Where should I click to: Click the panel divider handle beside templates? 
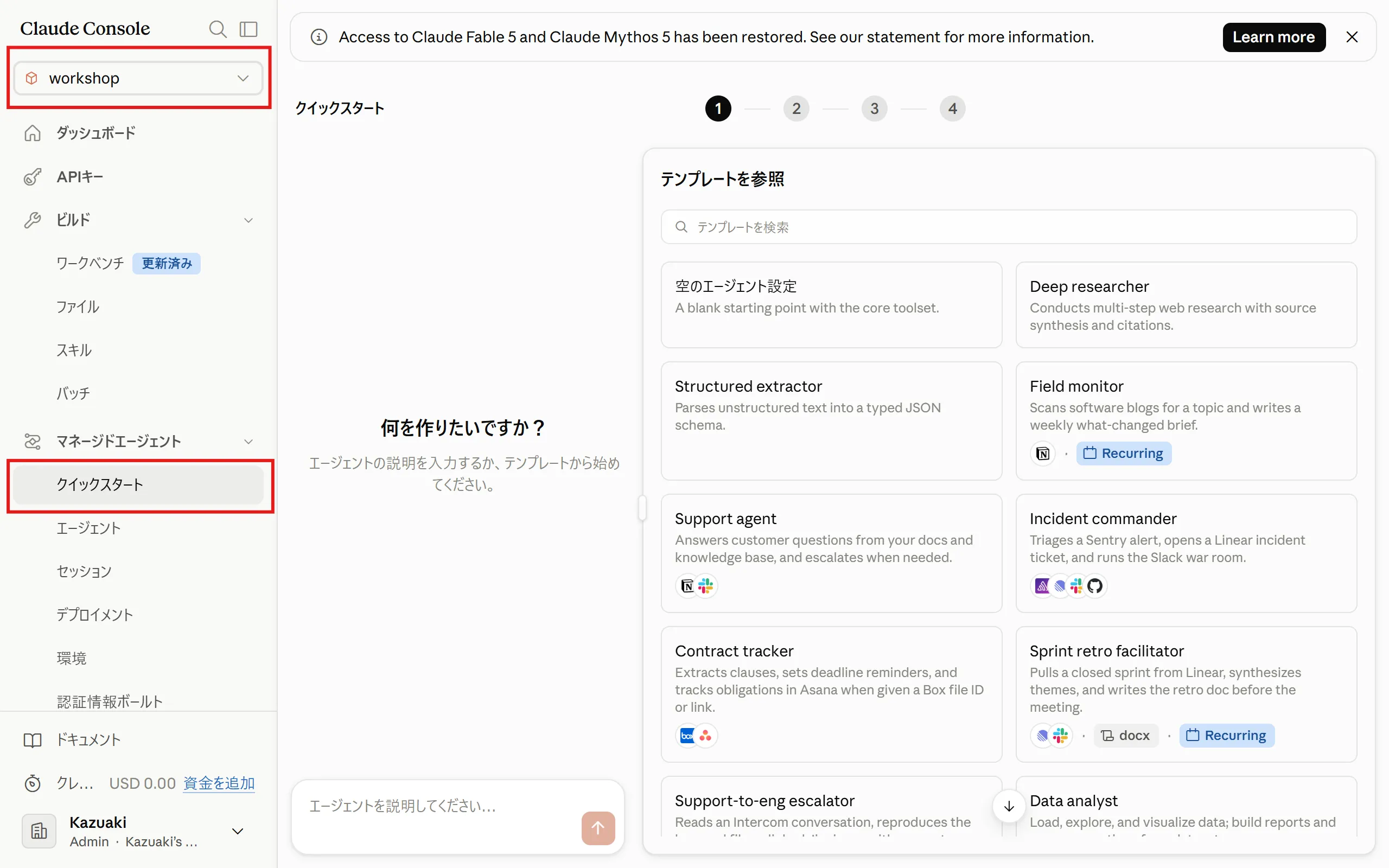(642, 509)
